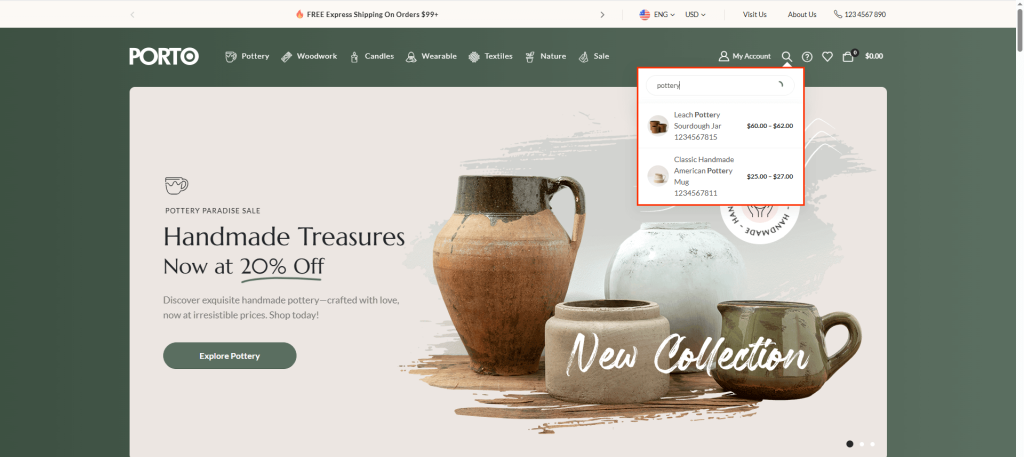Viewport: 1024px width, 457px height.
Task: Click the My Account user icon
Action: click(724, 56)
